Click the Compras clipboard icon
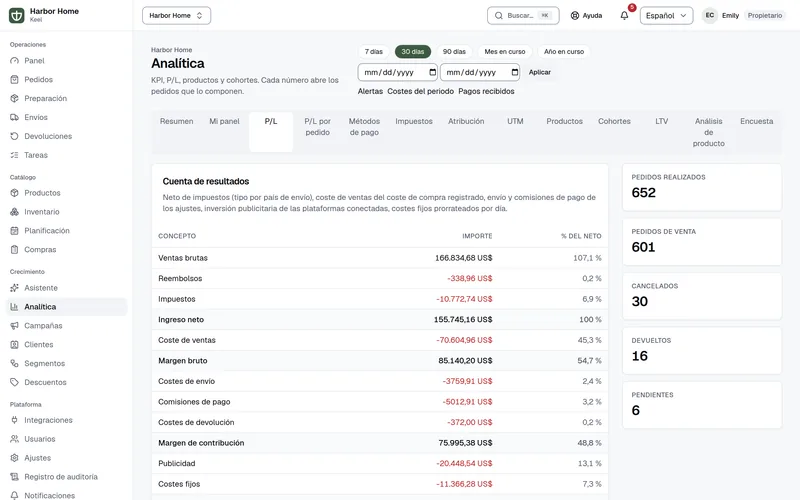Image resolution: width=800 pixels, height=500 pixels. click(14, 249)
